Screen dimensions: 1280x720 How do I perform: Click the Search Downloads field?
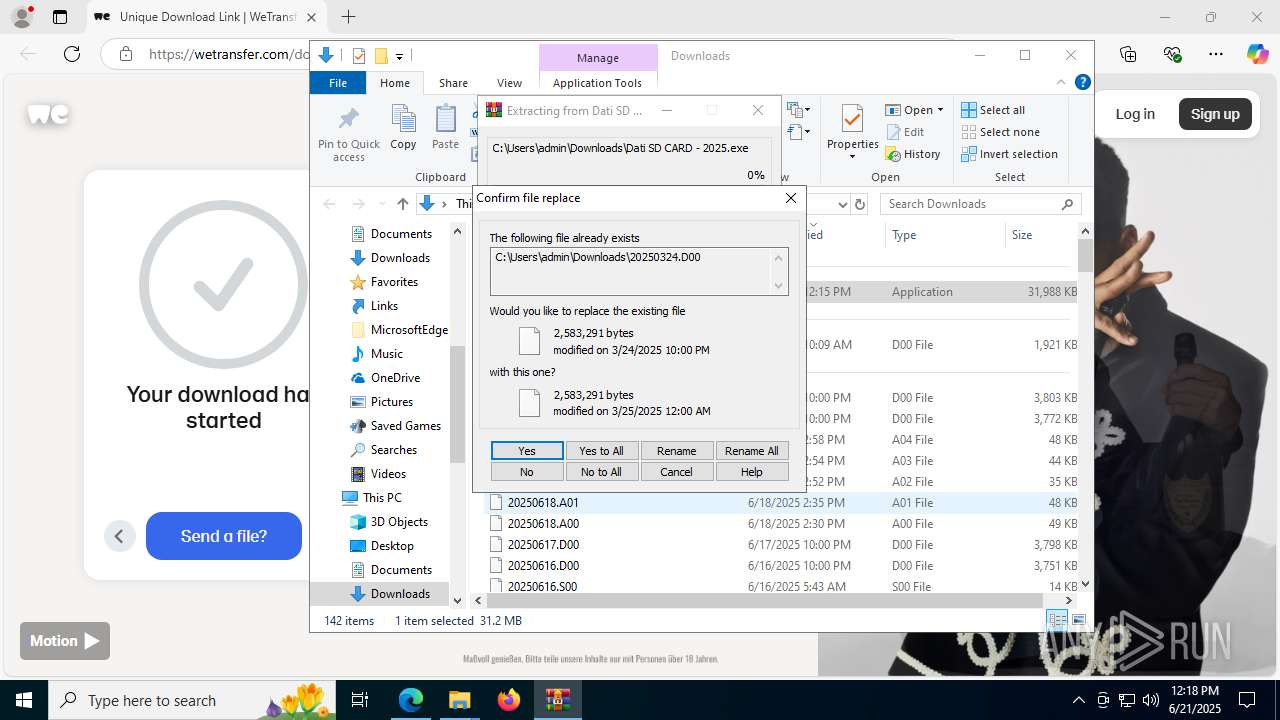[980, 204]
